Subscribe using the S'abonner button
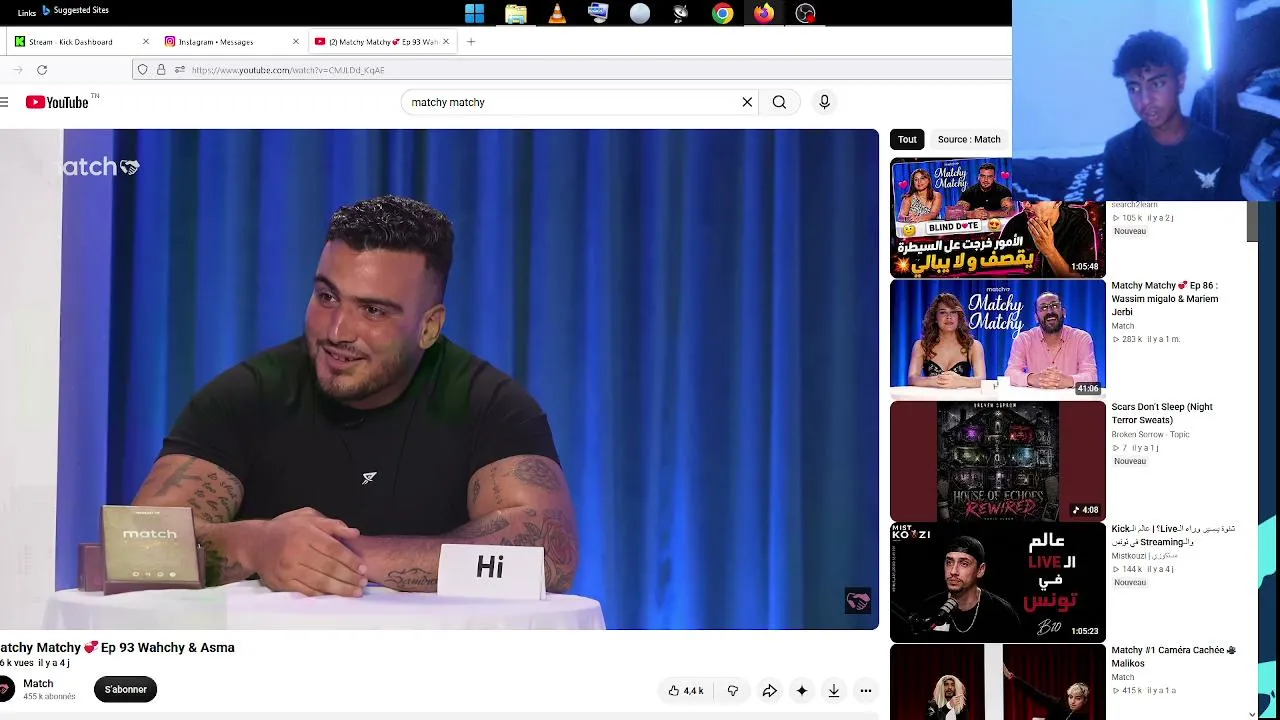The width and height of the screenshot is (1280, 720). click(x=126, y=689)
